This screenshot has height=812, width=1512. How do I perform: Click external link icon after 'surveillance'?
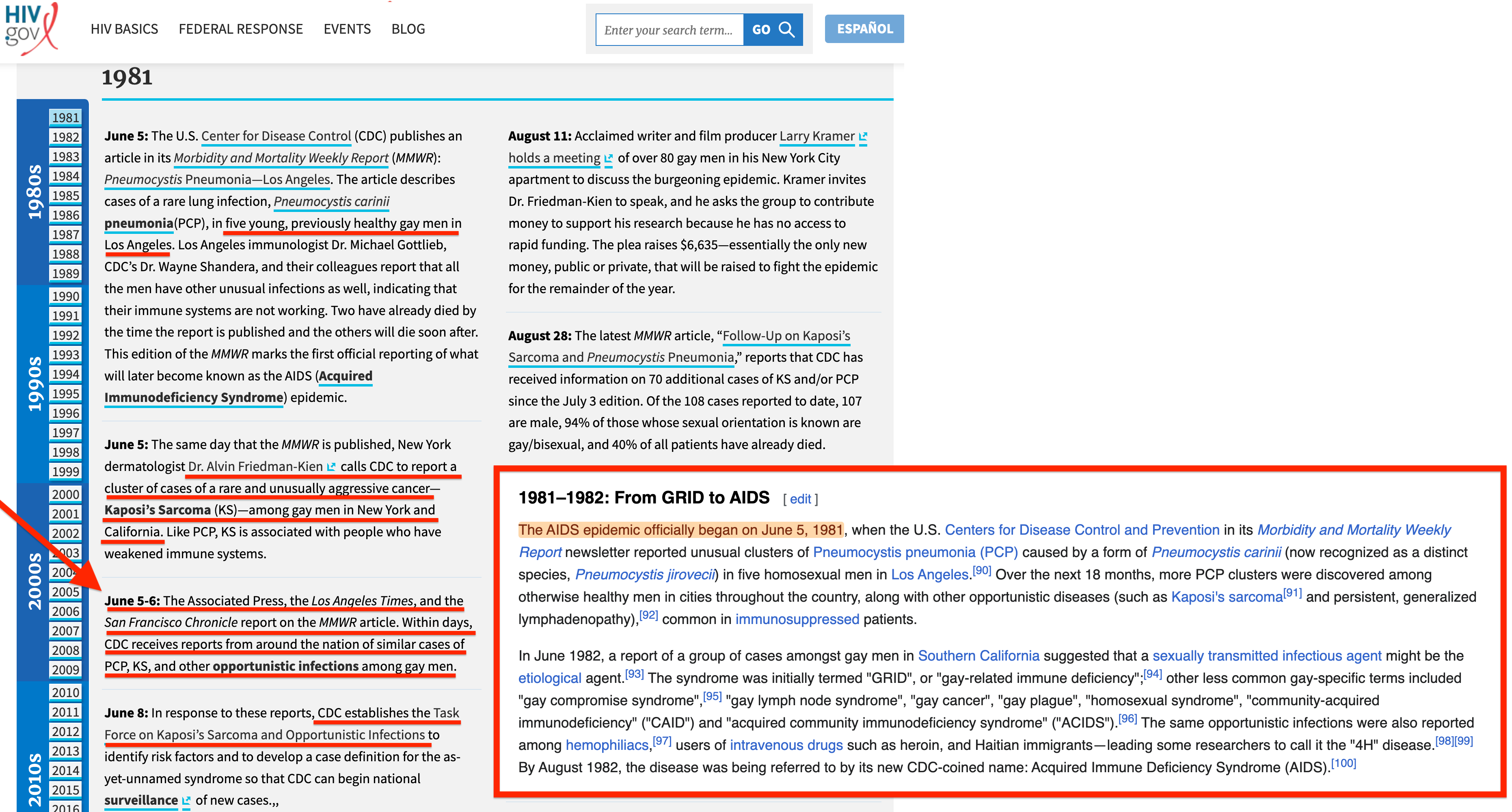pyautogui.click(x=186, y=801)
